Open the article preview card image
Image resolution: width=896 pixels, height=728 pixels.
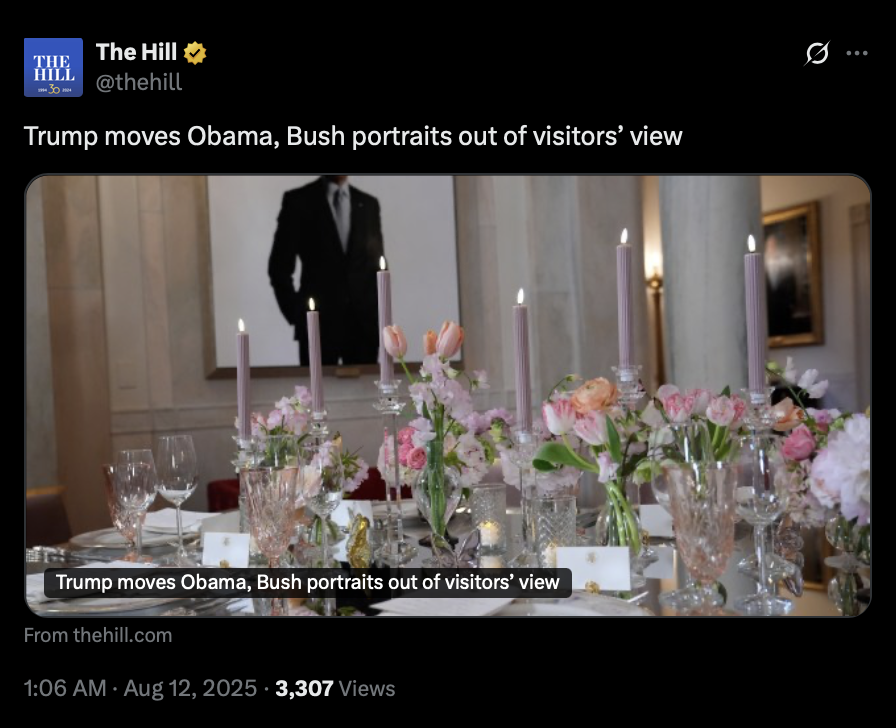(x=448, y=395)
